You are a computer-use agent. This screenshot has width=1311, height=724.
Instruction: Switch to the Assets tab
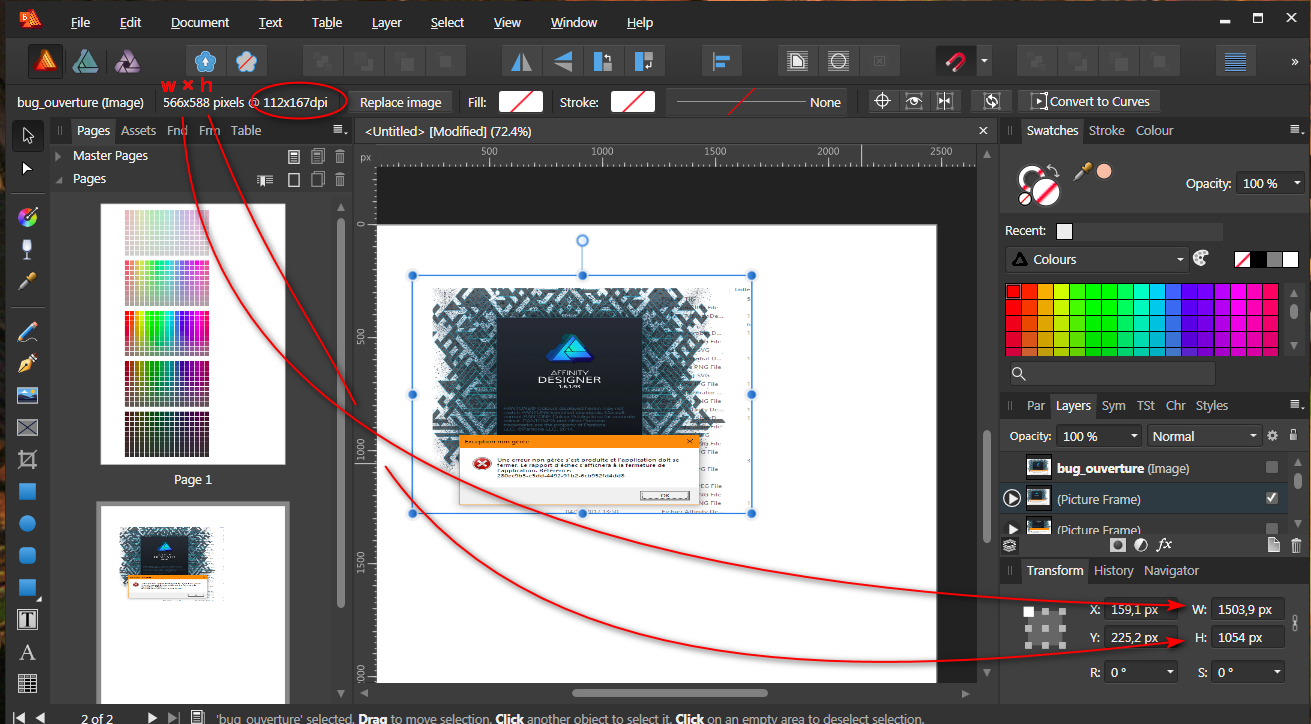click(x=138, y=130)
